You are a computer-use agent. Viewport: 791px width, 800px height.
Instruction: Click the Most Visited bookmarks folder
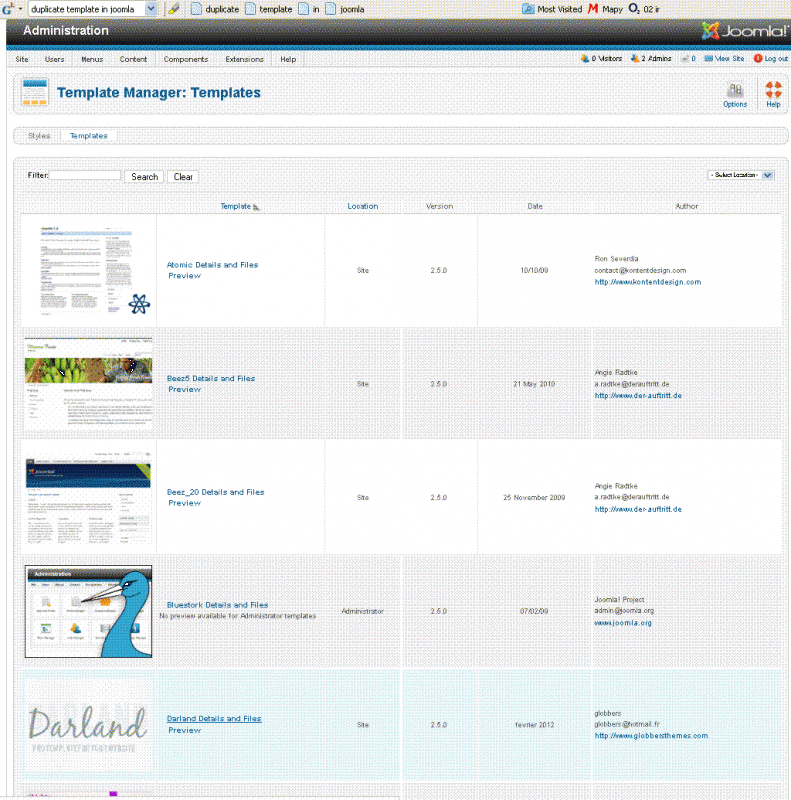pyautogui.click(x=528, y=9)
